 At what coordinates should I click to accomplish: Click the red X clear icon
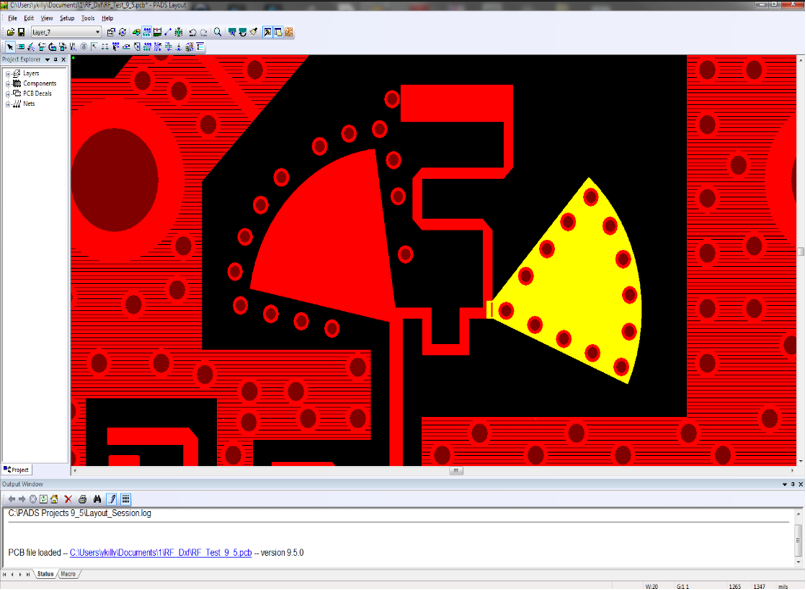pos(68,499)
